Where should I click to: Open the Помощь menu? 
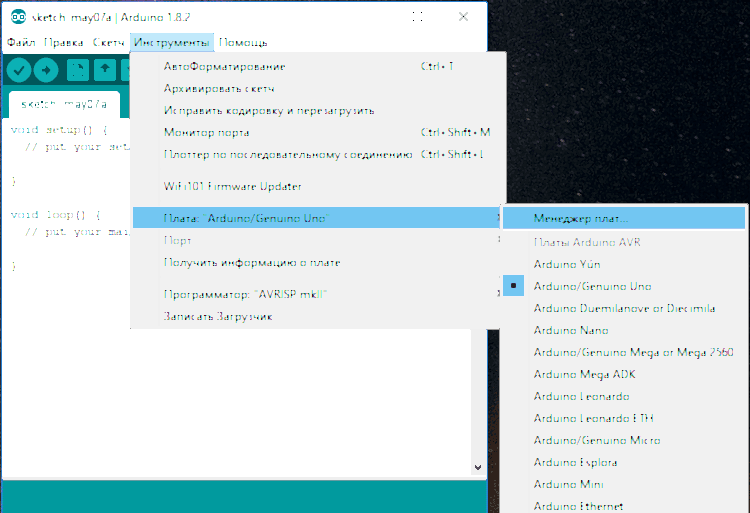[x=243, y=43]
